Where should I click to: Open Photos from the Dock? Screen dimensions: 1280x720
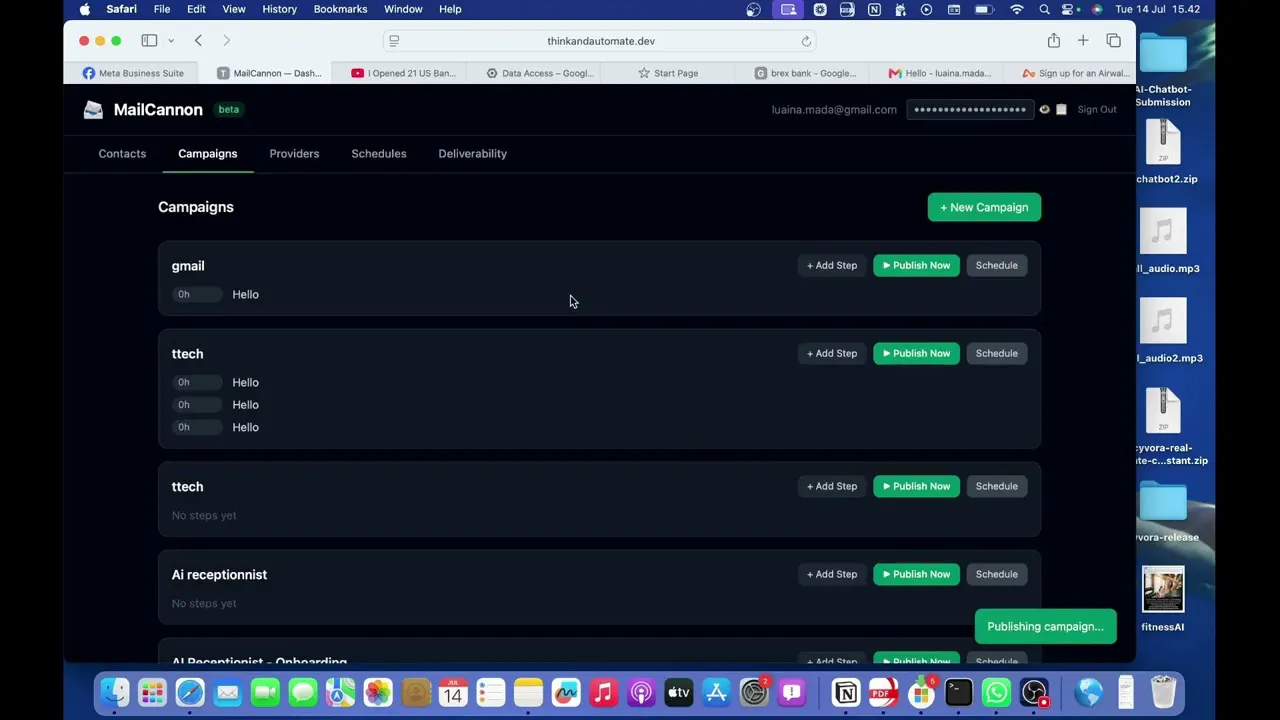[x=378, y=692]
